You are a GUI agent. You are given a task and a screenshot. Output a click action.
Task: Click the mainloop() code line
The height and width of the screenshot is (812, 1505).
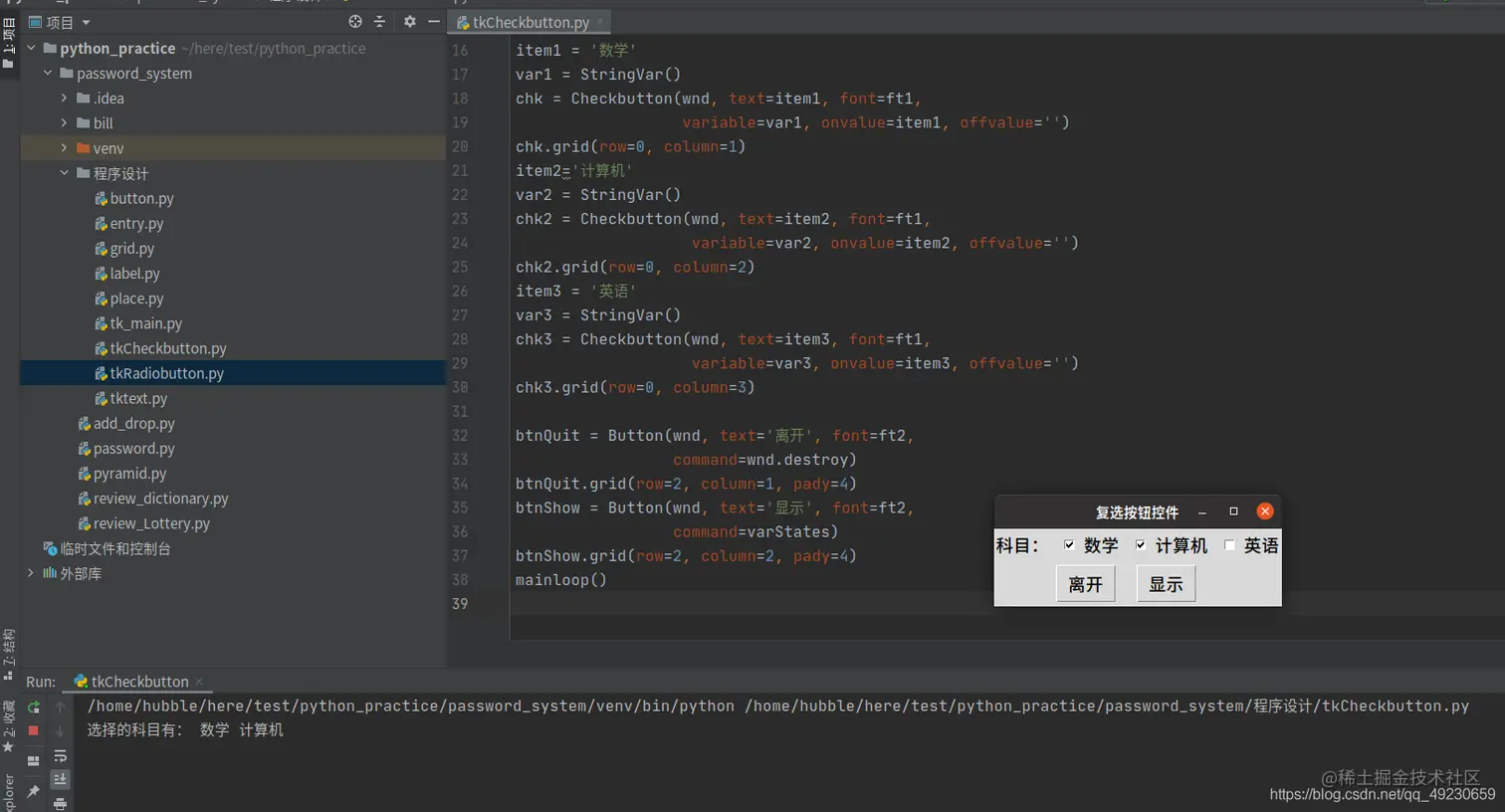560,579
